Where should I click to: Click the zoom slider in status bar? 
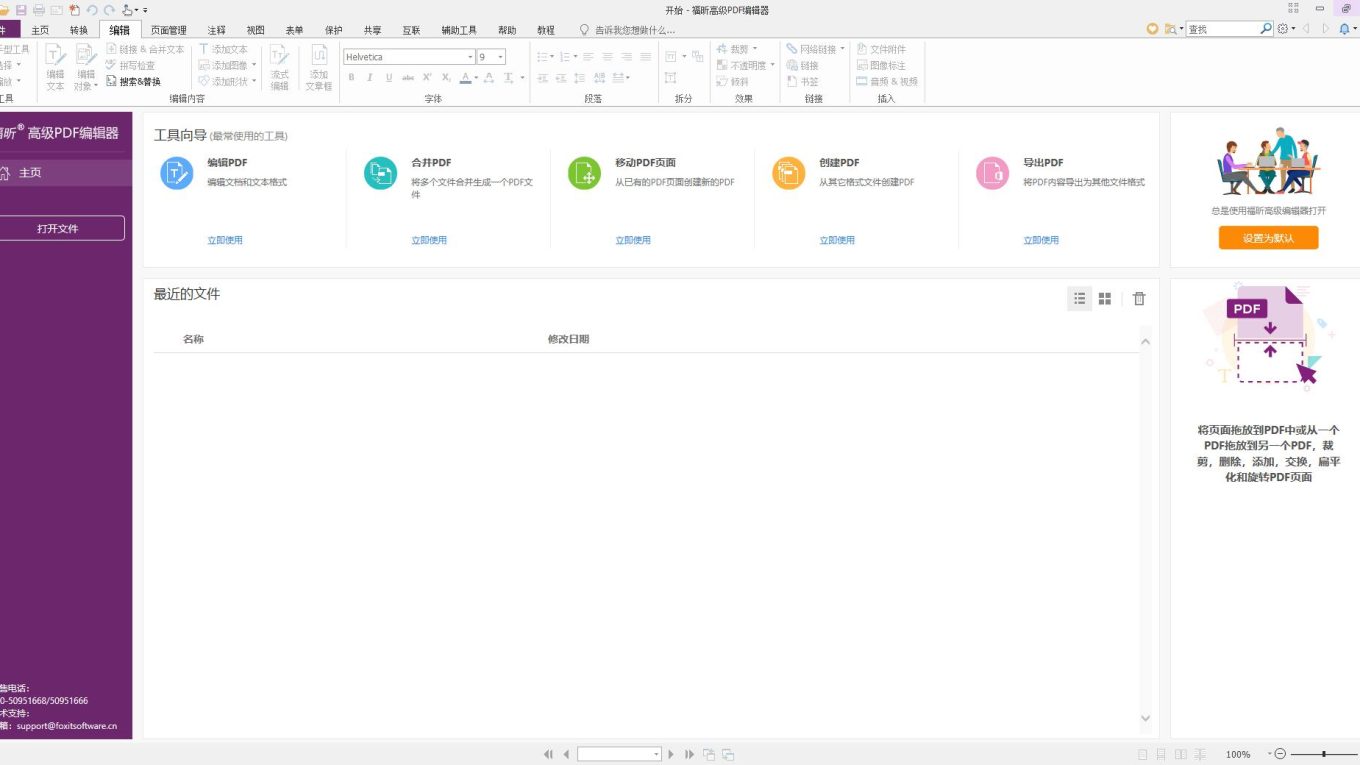click(1322, 754)
